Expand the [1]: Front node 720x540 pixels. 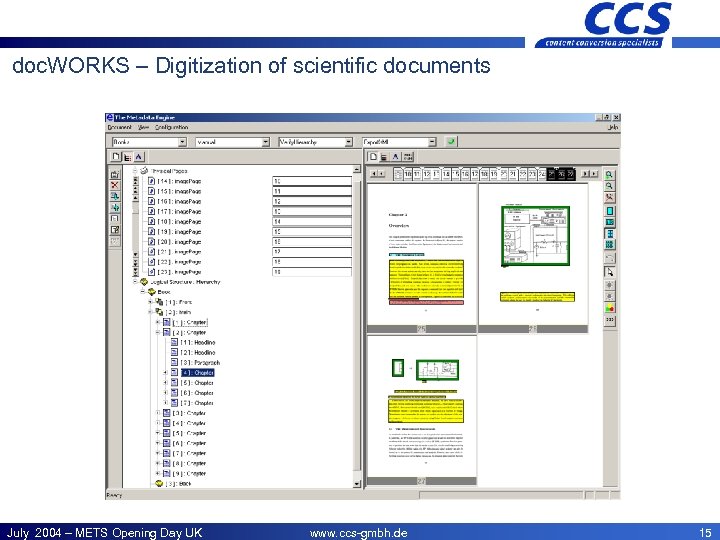tap(150, 302)
